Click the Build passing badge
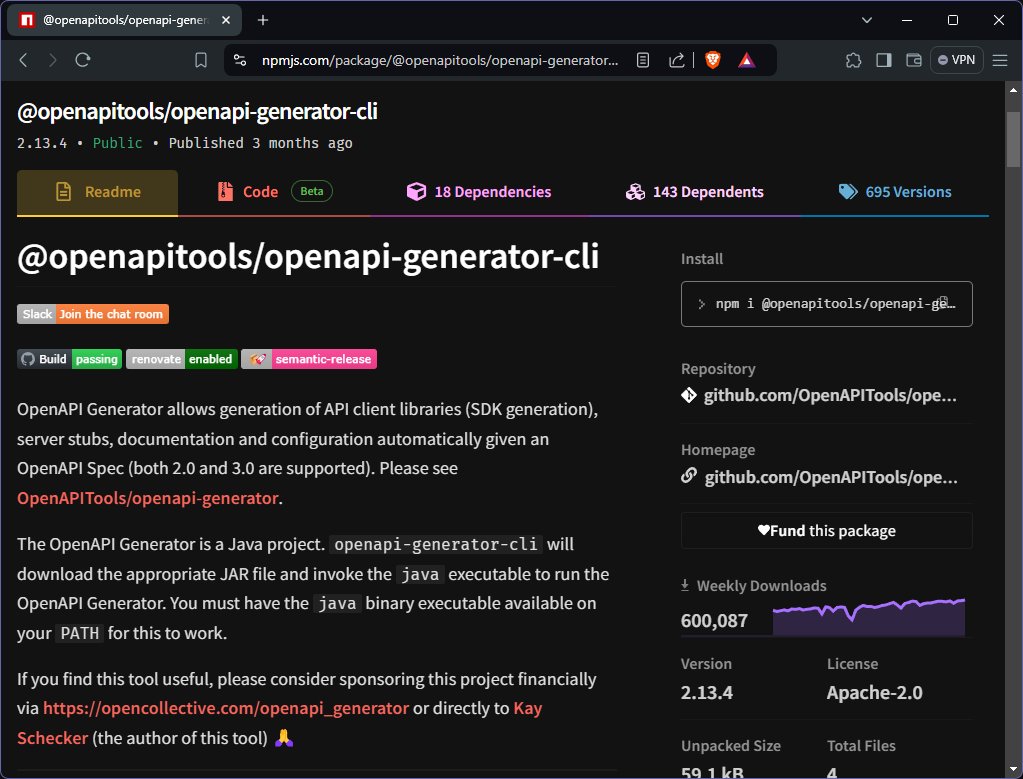This screenshot has width=1023, height=779. click(69, 359)
